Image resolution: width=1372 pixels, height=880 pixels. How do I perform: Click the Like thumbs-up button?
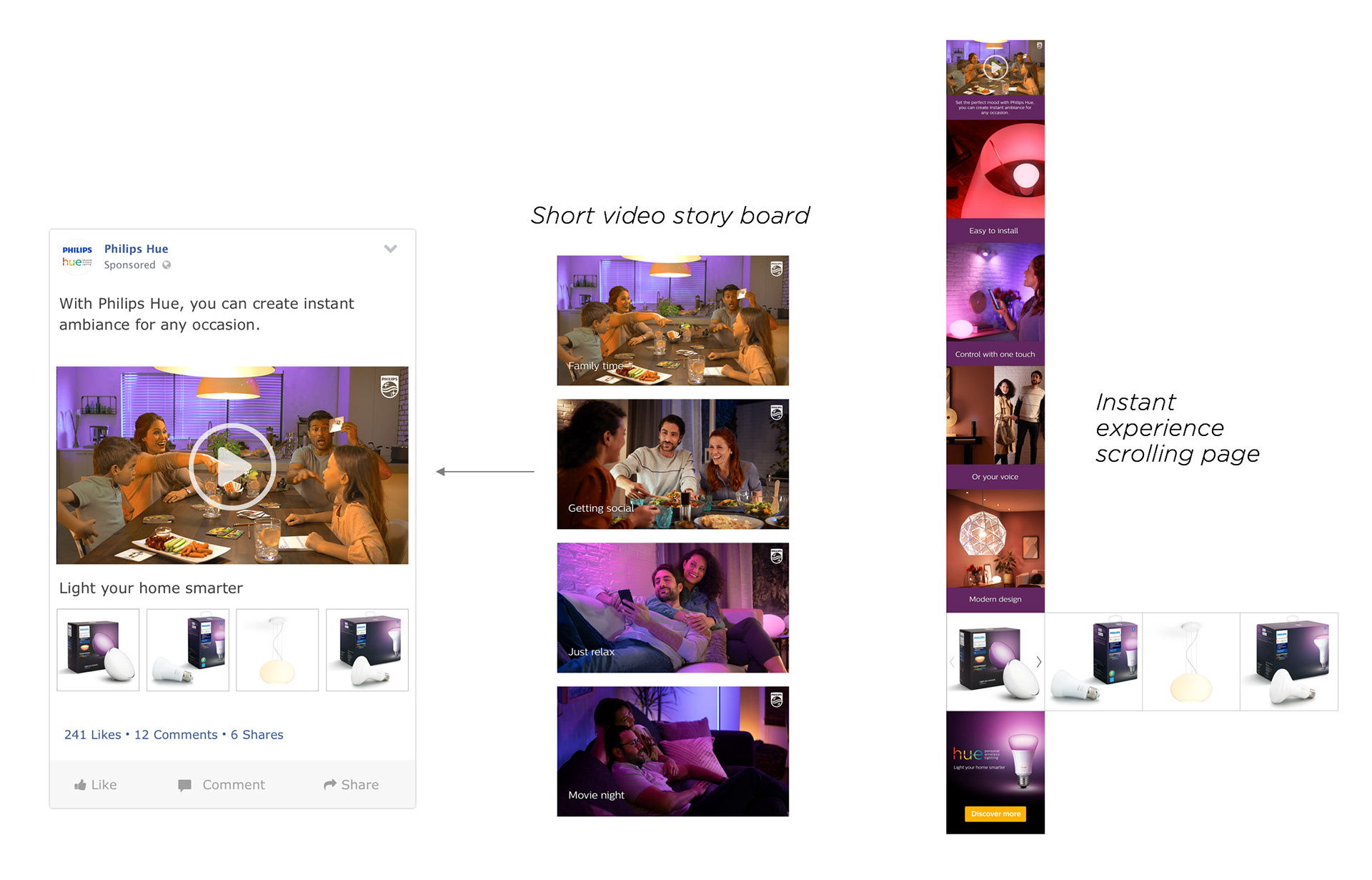pyautogui.click(x=96, y=785)
